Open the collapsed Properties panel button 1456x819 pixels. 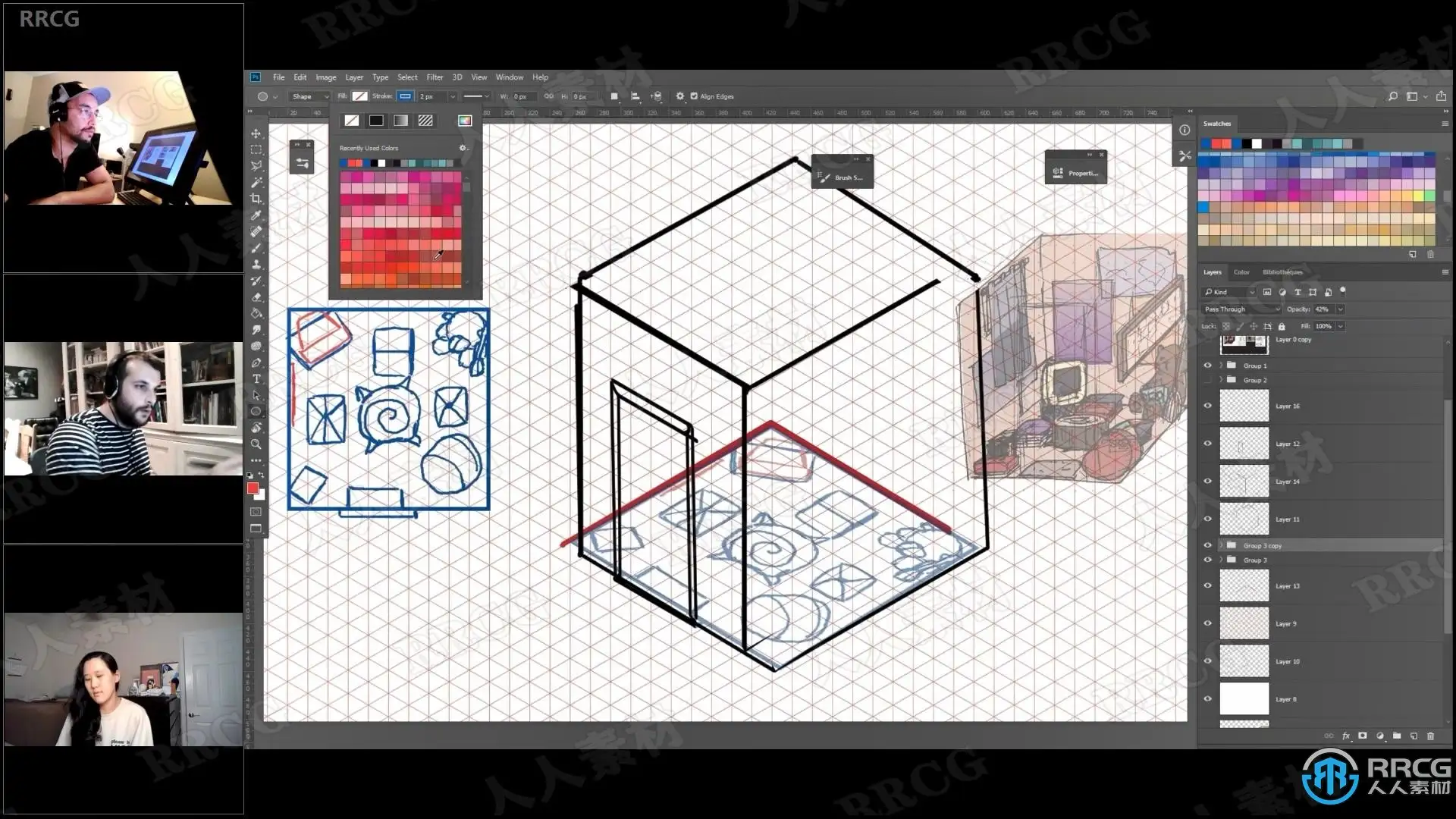[1076, 173]
